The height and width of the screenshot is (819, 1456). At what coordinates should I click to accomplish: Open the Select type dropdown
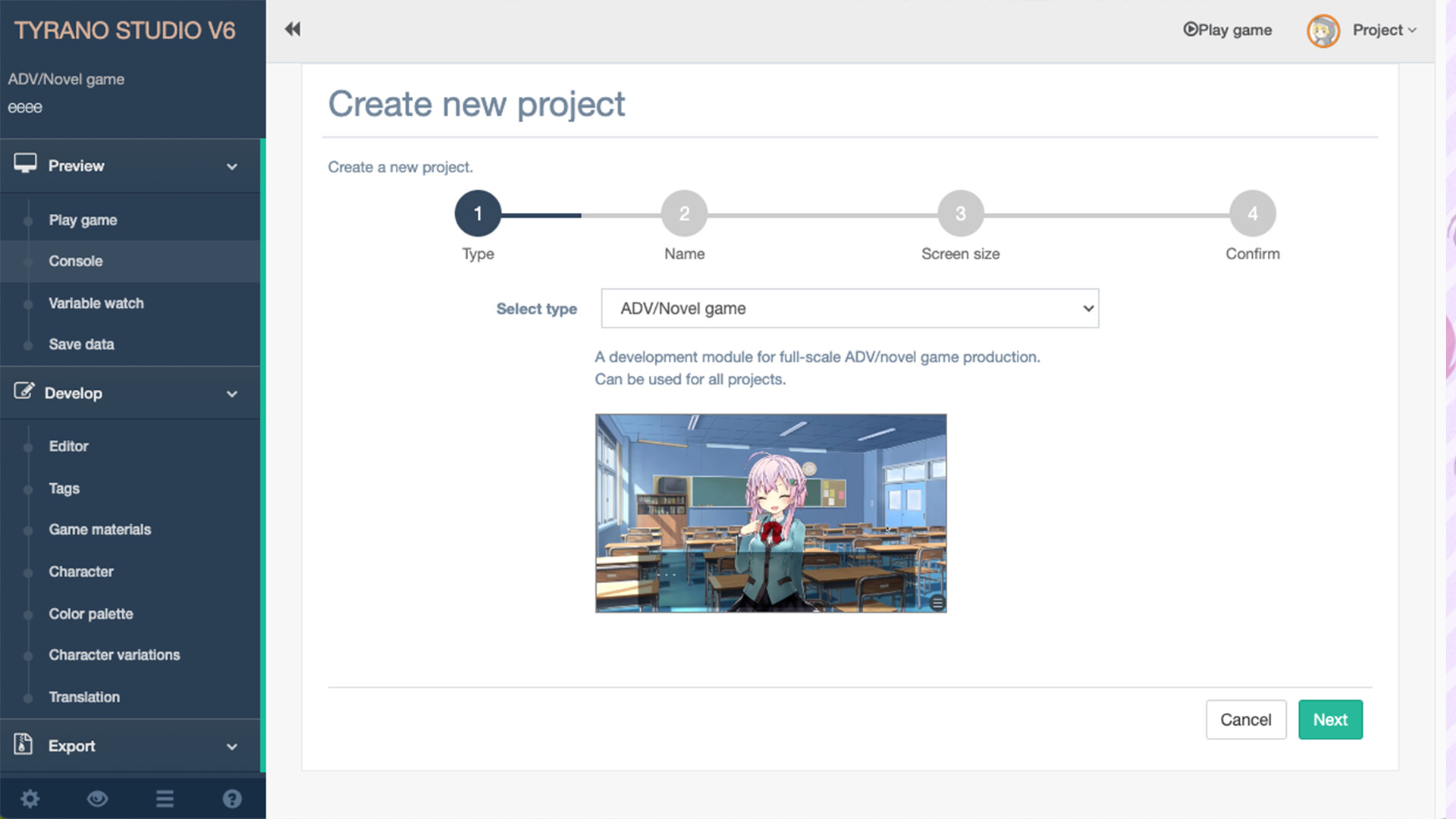pyautogui.click(x=849, y=309)
